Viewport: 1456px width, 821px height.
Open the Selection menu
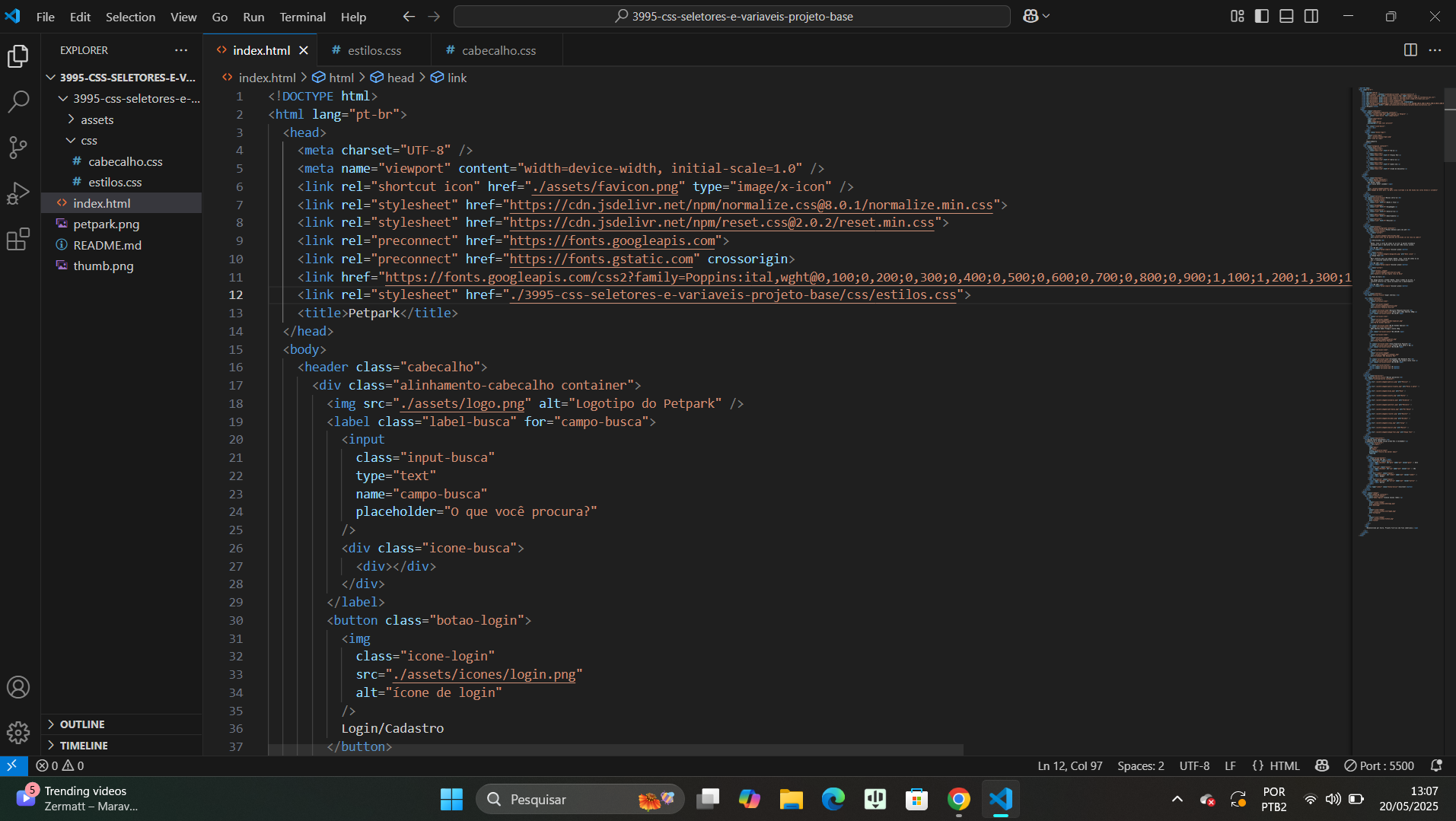[x=130, y=17]
